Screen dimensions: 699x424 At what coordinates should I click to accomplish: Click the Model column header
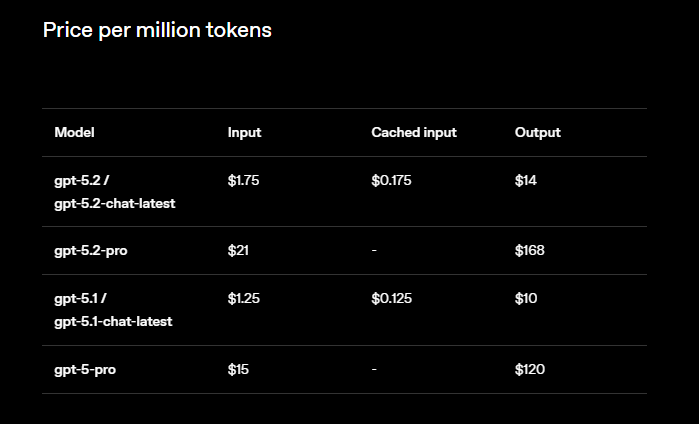coord(75,132)
